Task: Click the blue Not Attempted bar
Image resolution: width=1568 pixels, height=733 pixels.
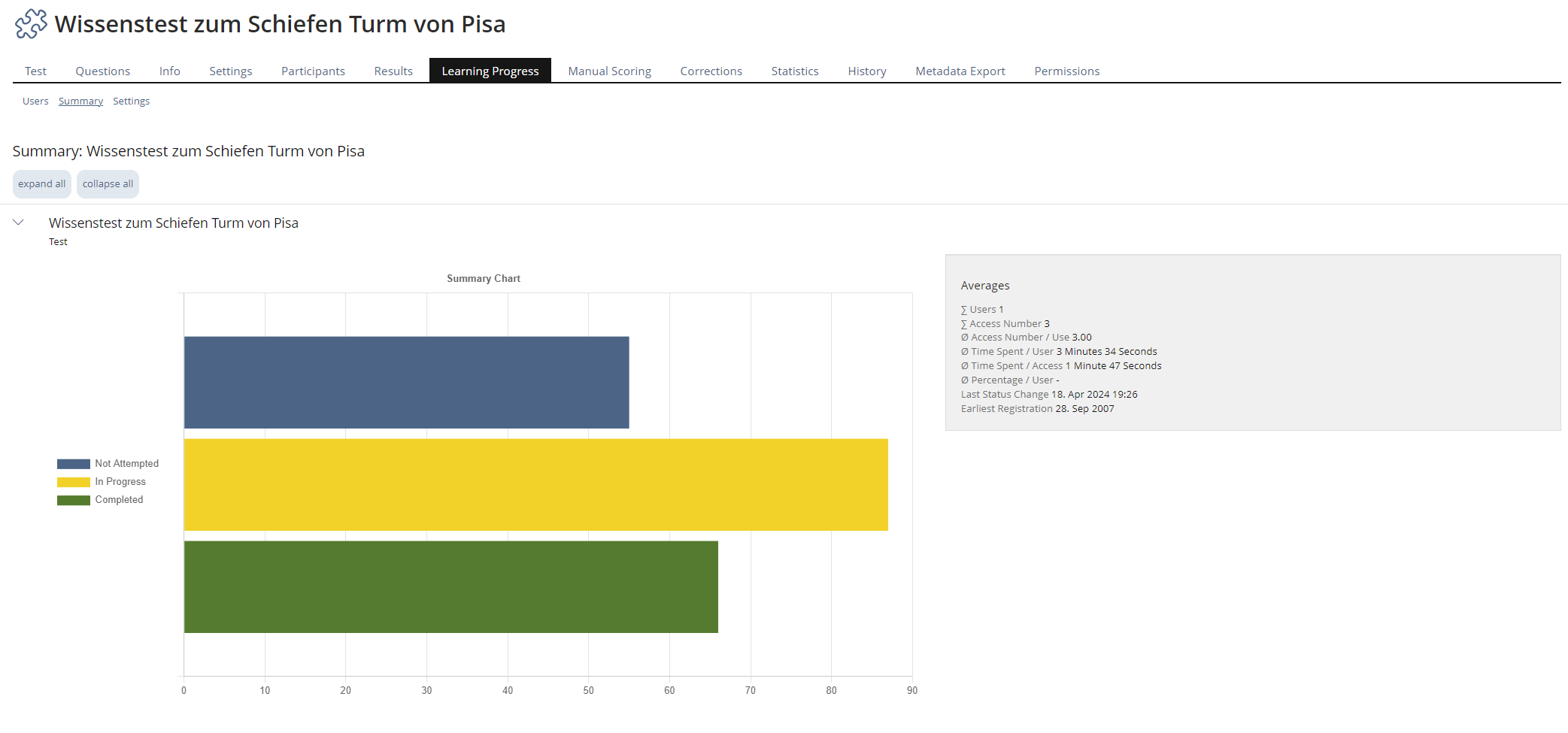Action: pos(406,383)
